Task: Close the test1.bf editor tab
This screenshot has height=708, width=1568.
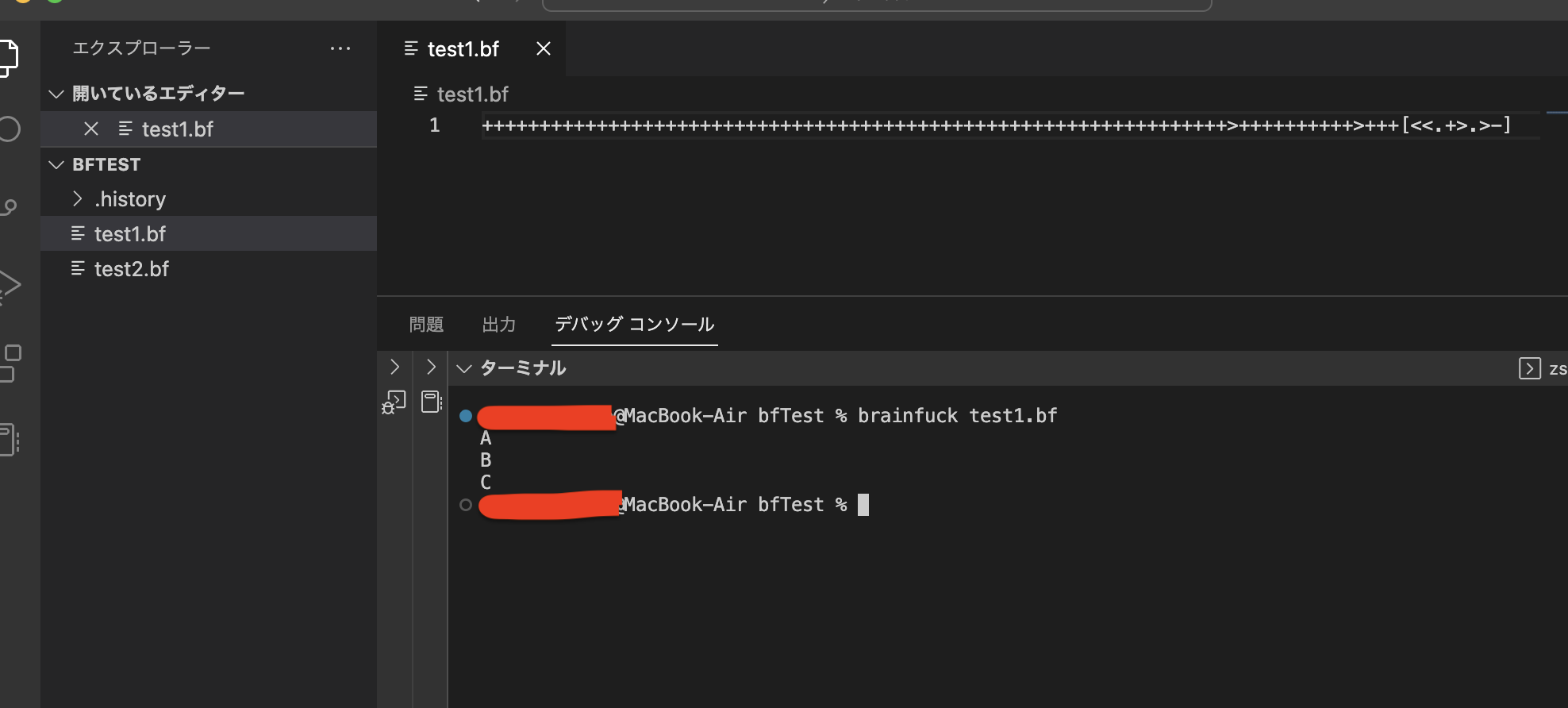Action: pos(544,48)
